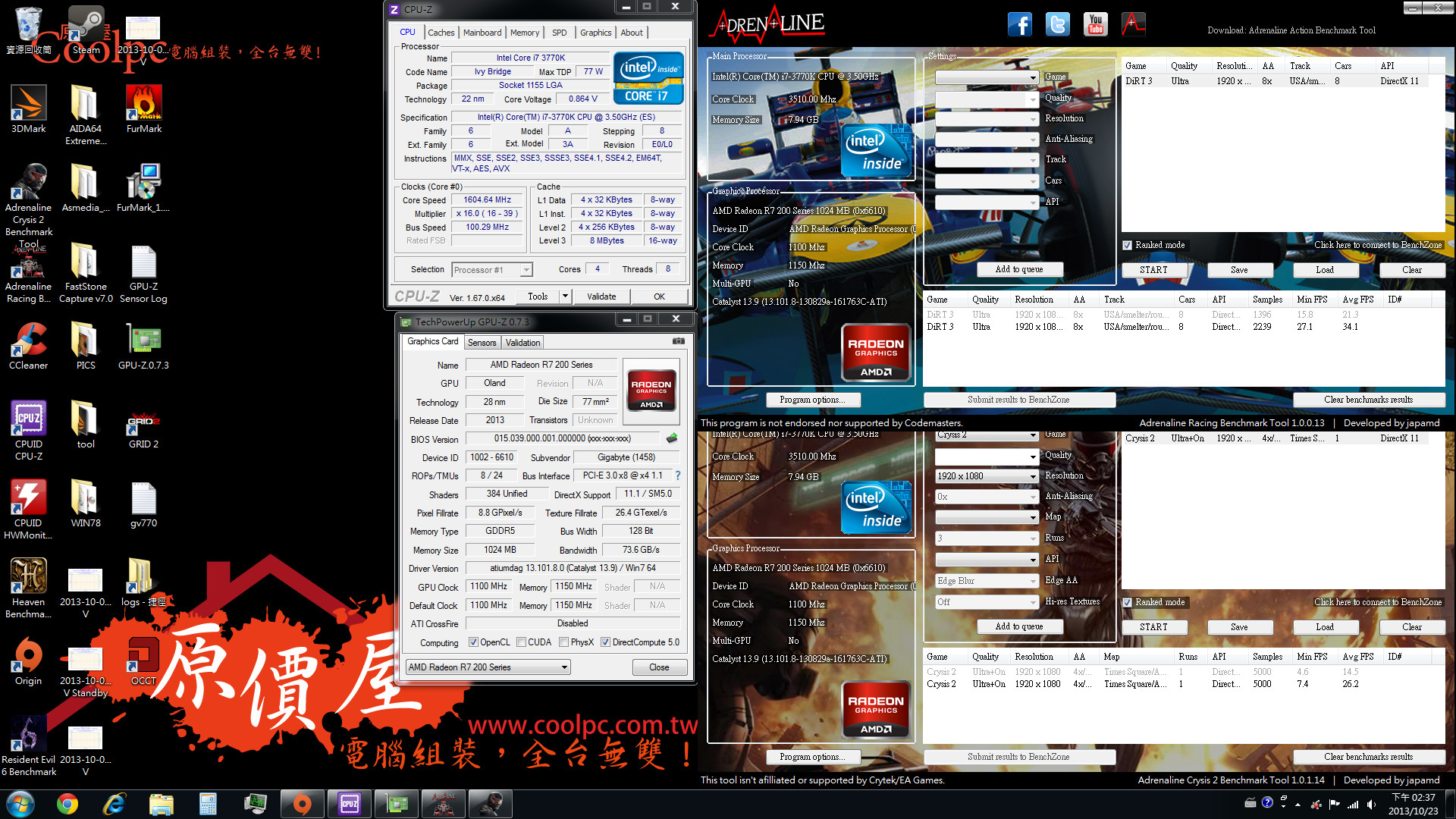Click the CPU-Z OK button
This screenshot has width=1456, height=819.
659,297
